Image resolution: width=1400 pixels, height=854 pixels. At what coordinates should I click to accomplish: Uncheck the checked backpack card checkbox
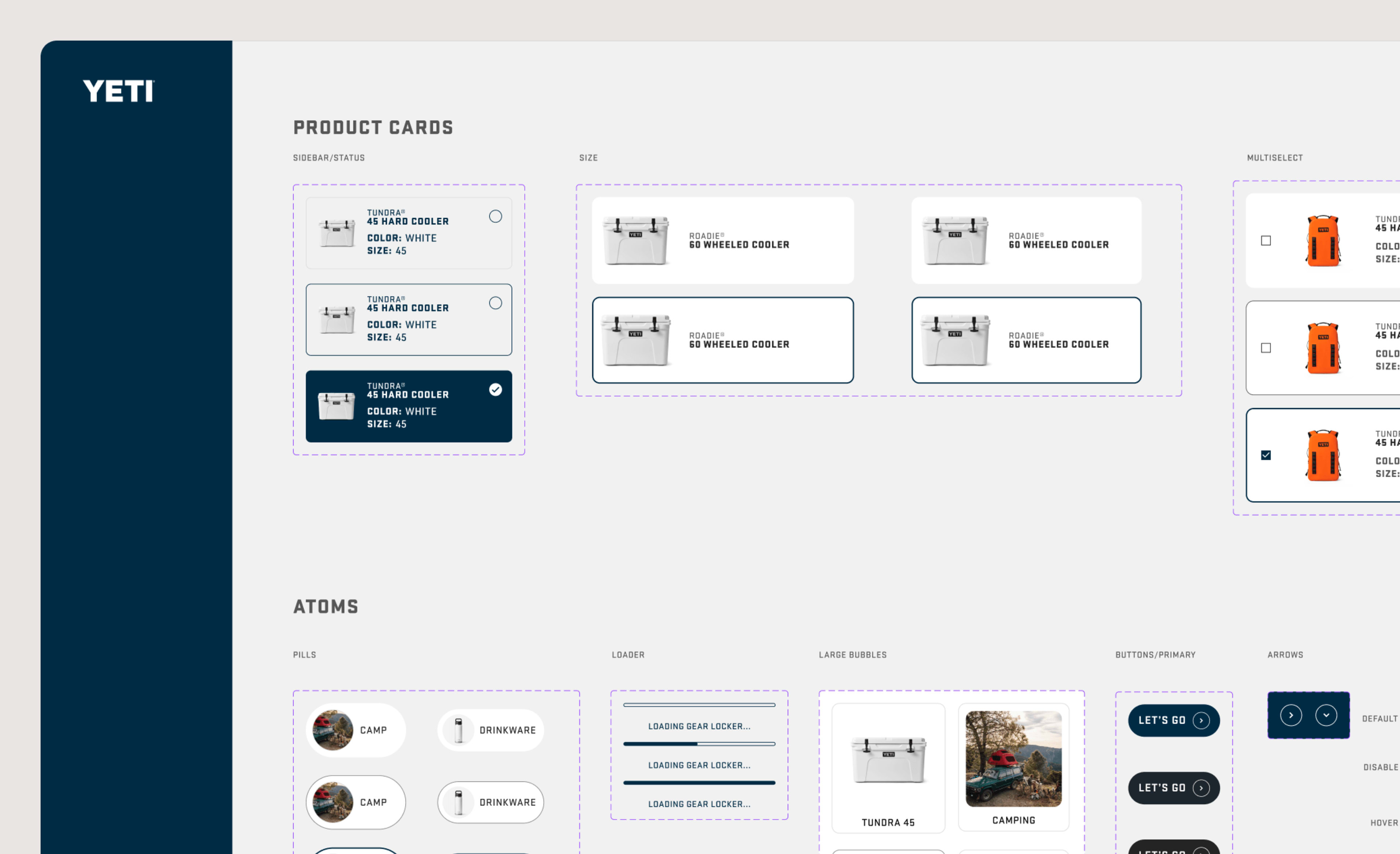[1266, 455]
